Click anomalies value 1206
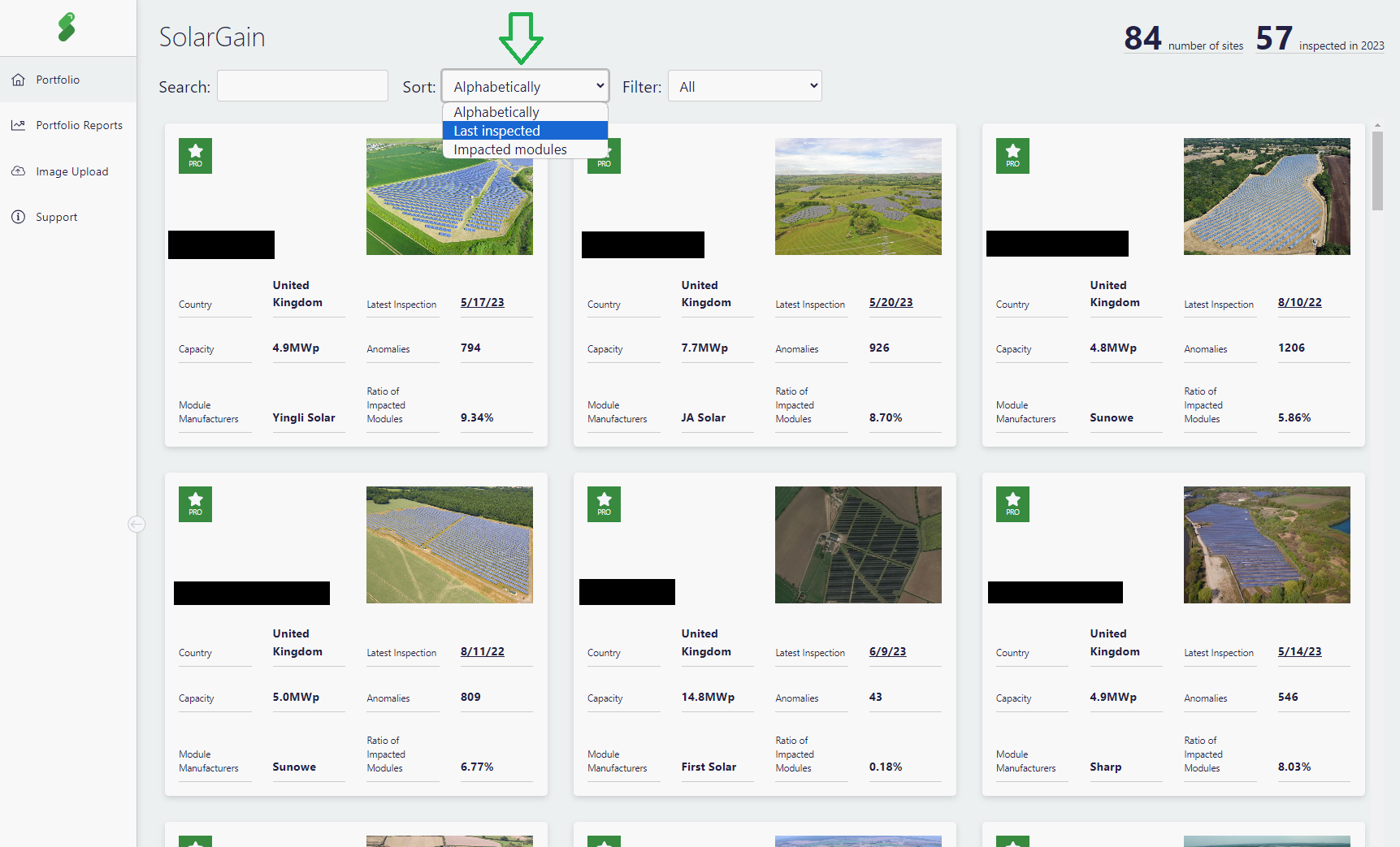This screenshot has width=1400, height=847. [1291, 348]
